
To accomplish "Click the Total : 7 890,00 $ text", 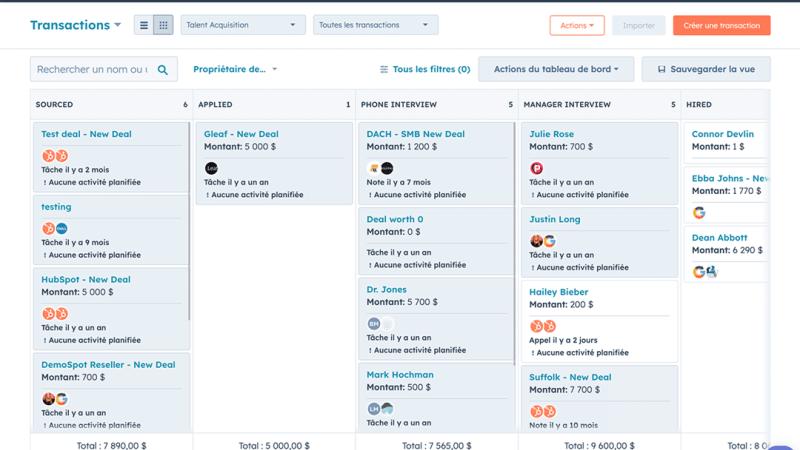I will coord(112,445).
